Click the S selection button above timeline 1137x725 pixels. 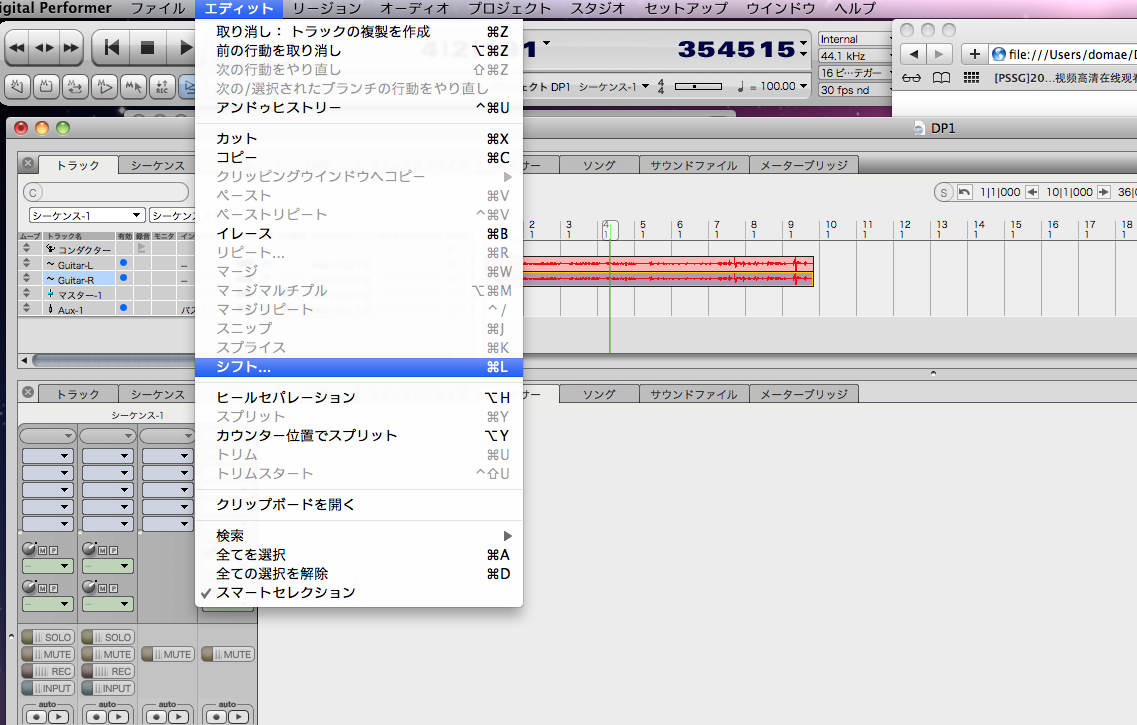coord(943,192)
